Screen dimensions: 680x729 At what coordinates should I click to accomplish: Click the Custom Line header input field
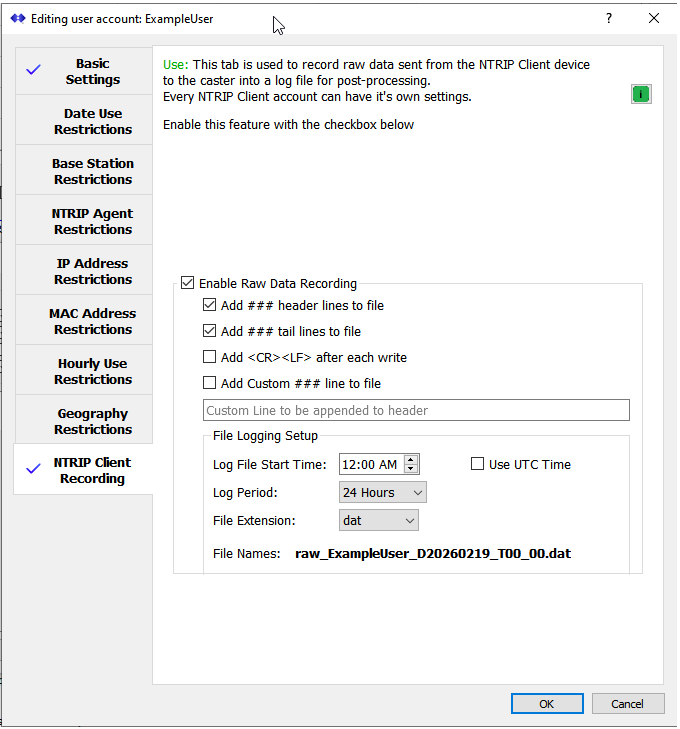[416, 411]
